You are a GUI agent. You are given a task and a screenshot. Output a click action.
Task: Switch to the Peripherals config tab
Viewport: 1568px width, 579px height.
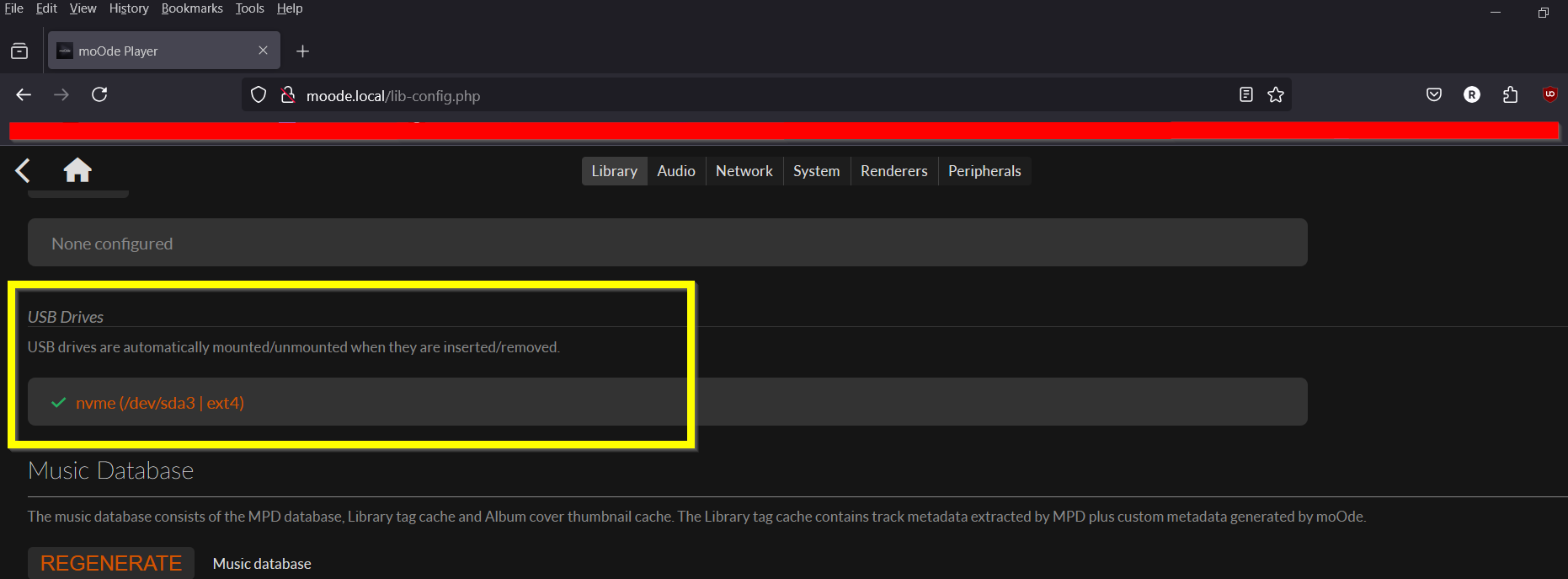(984, 171)
